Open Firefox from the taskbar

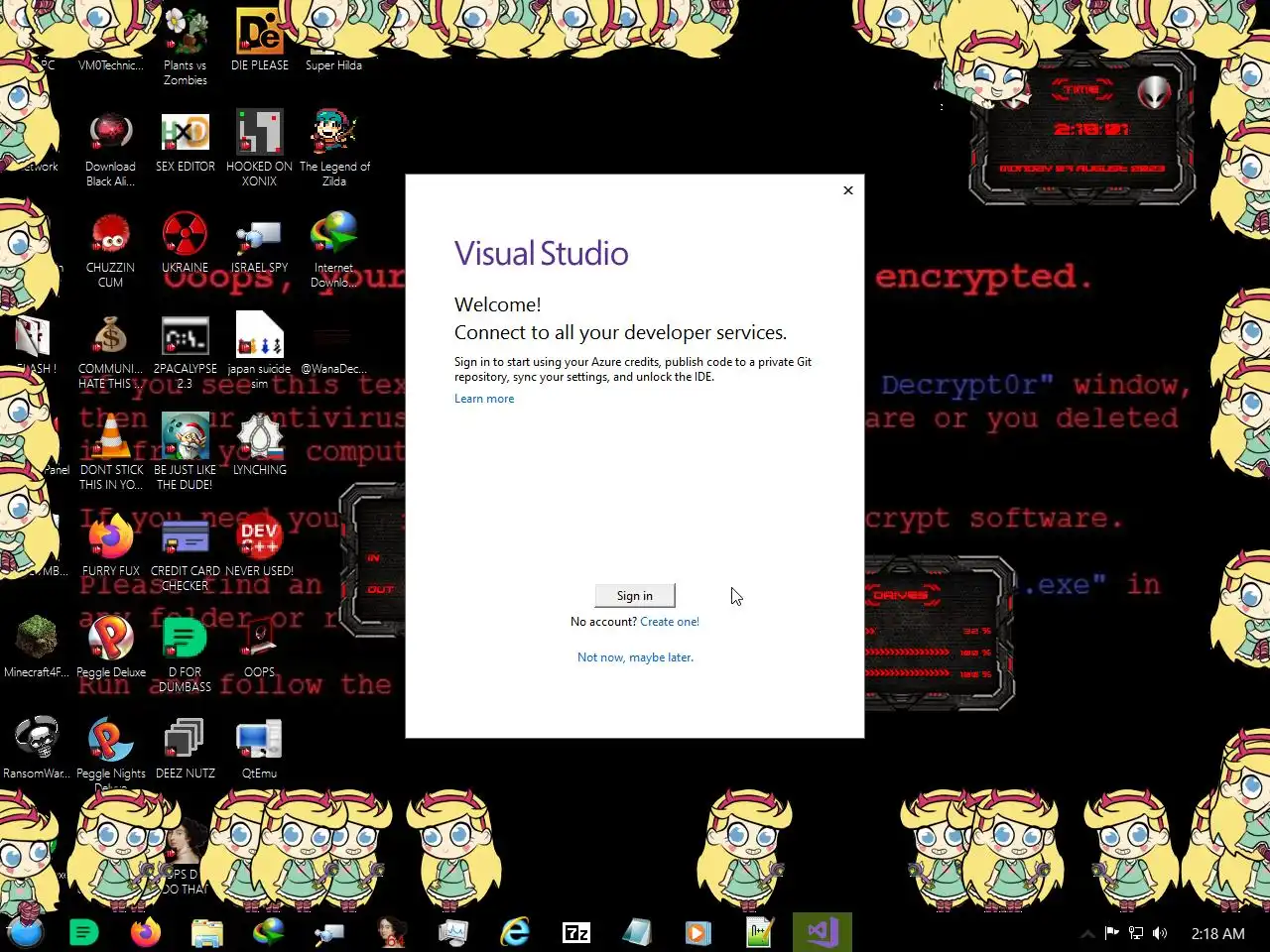pyautogui.click(x=146, y=932)
